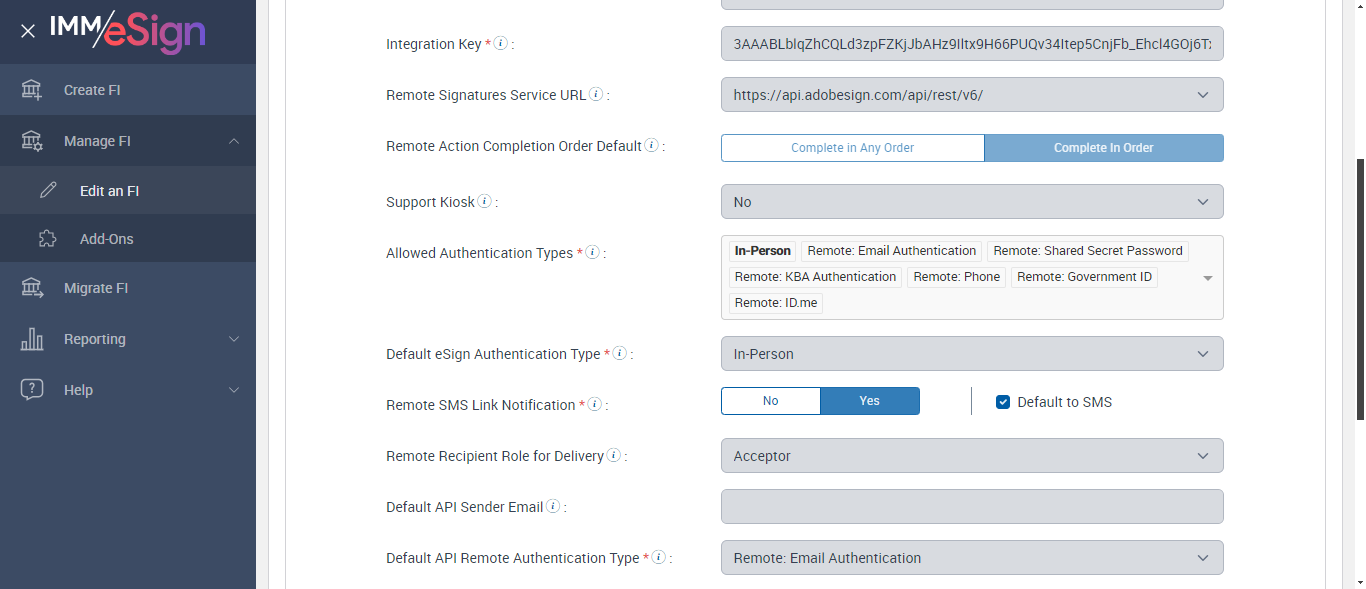This screenshot has height=589, width=1366.
Task: Click info icon beside Support Kiosk label
Action: click(x=484, y=202)
